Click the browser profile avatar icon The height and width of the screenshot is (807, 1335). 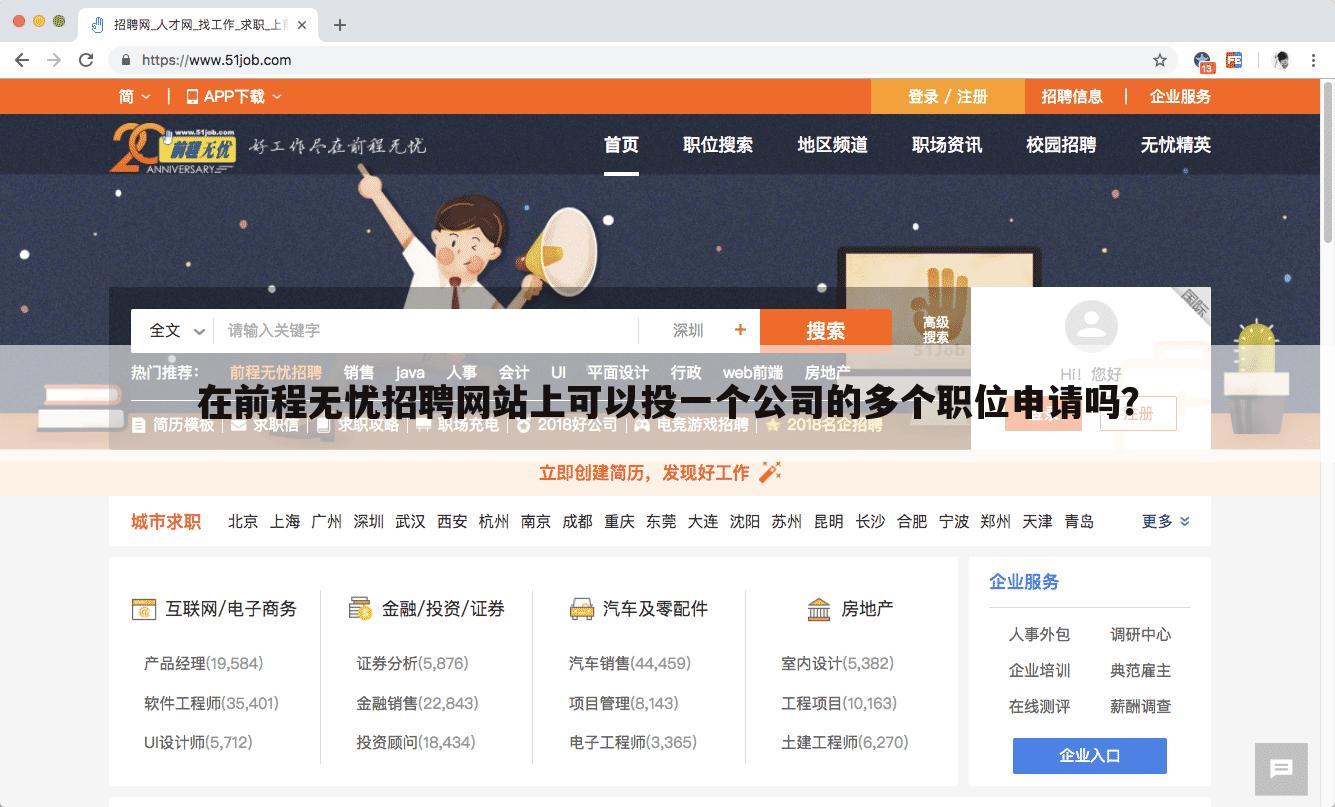[x=1281, y=60]
